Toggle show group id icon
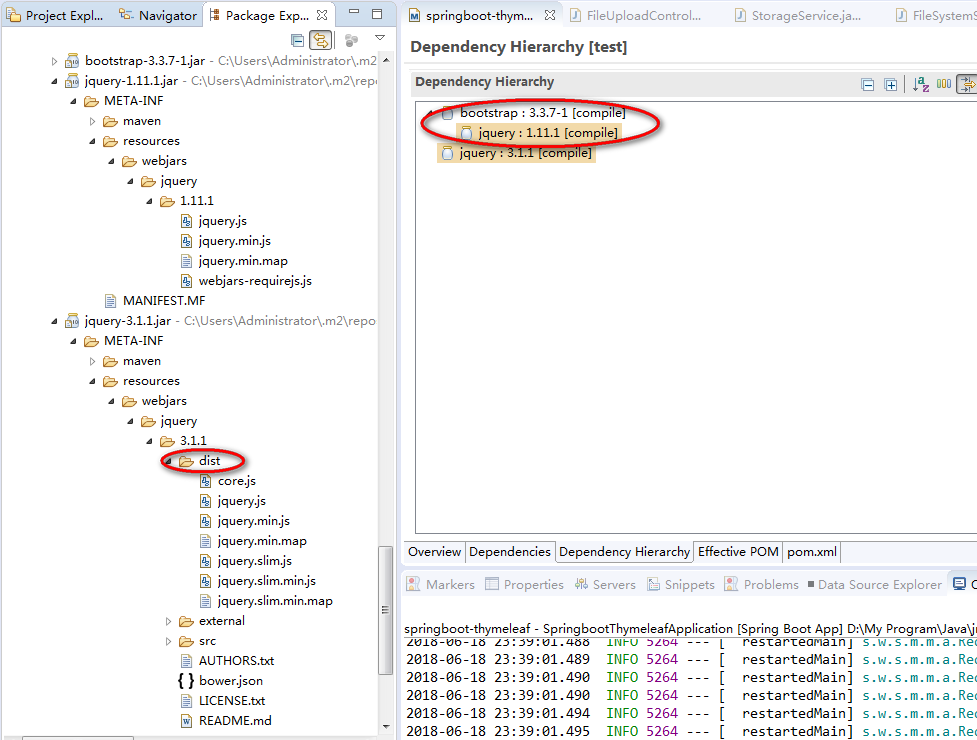The height and width of the screenshot is (740, 977). click(944, 83)
